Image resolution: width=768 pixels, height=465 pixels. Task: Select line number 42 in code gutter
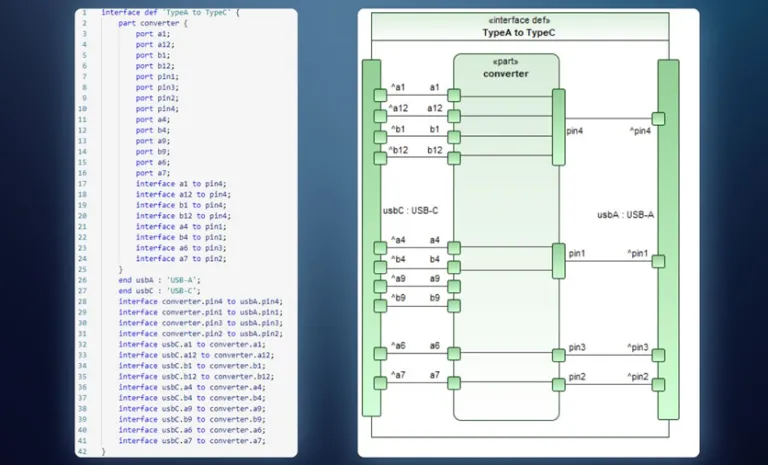click(82, 452)
